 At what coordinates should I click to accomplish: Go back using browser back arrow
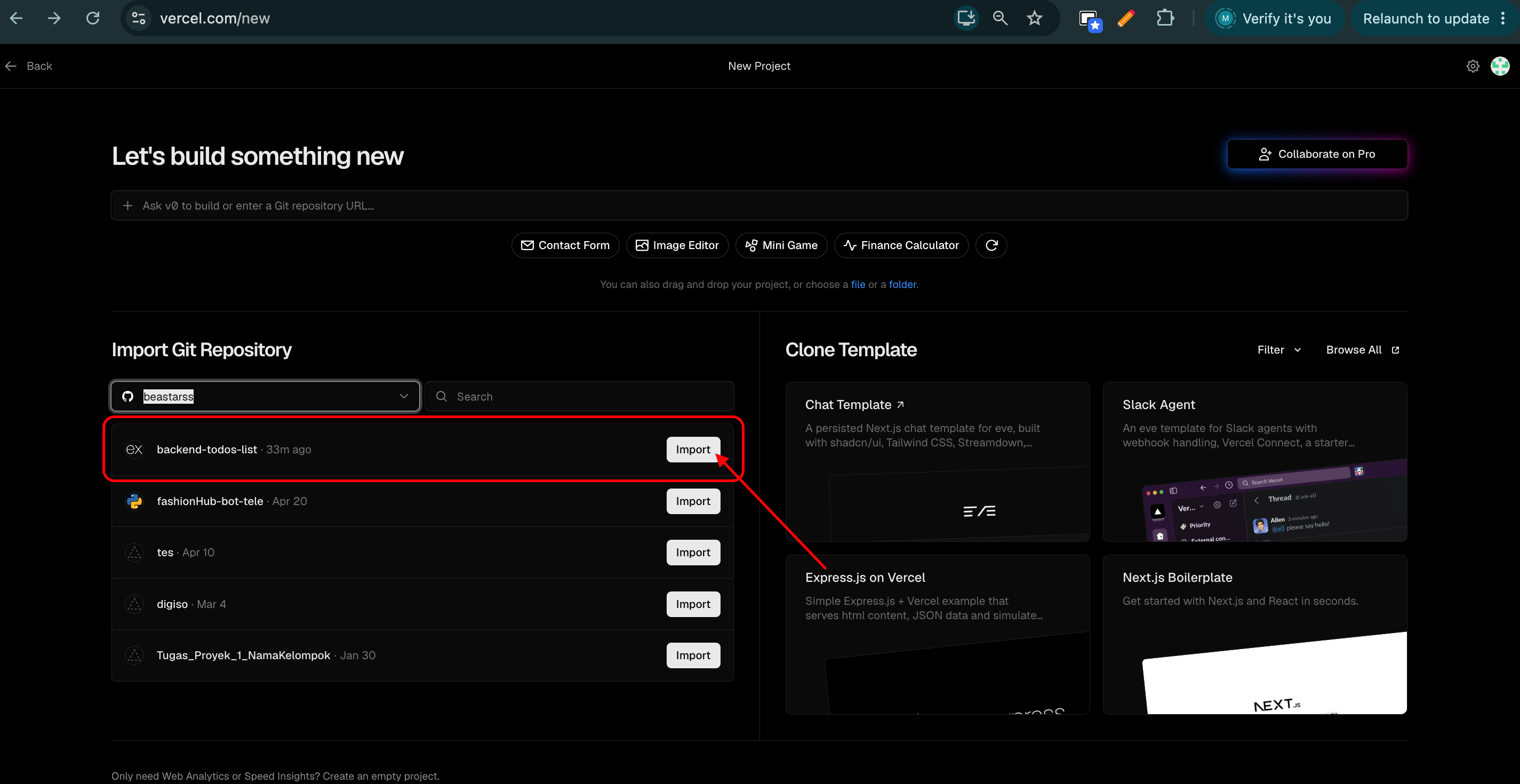point(17,18)
